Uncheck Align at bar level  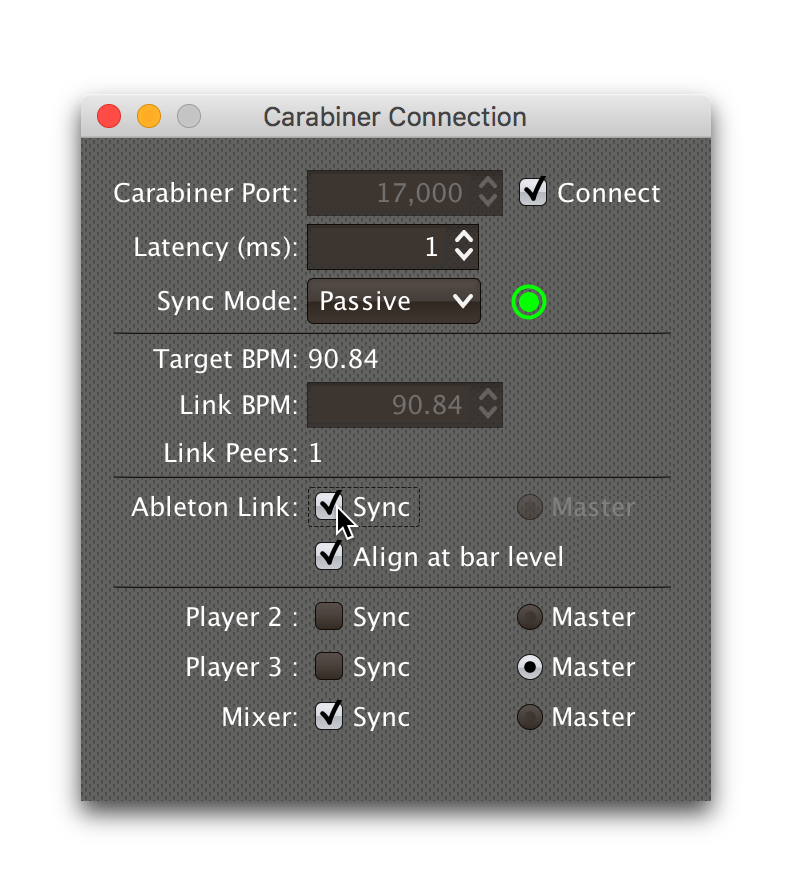(329, 557)
